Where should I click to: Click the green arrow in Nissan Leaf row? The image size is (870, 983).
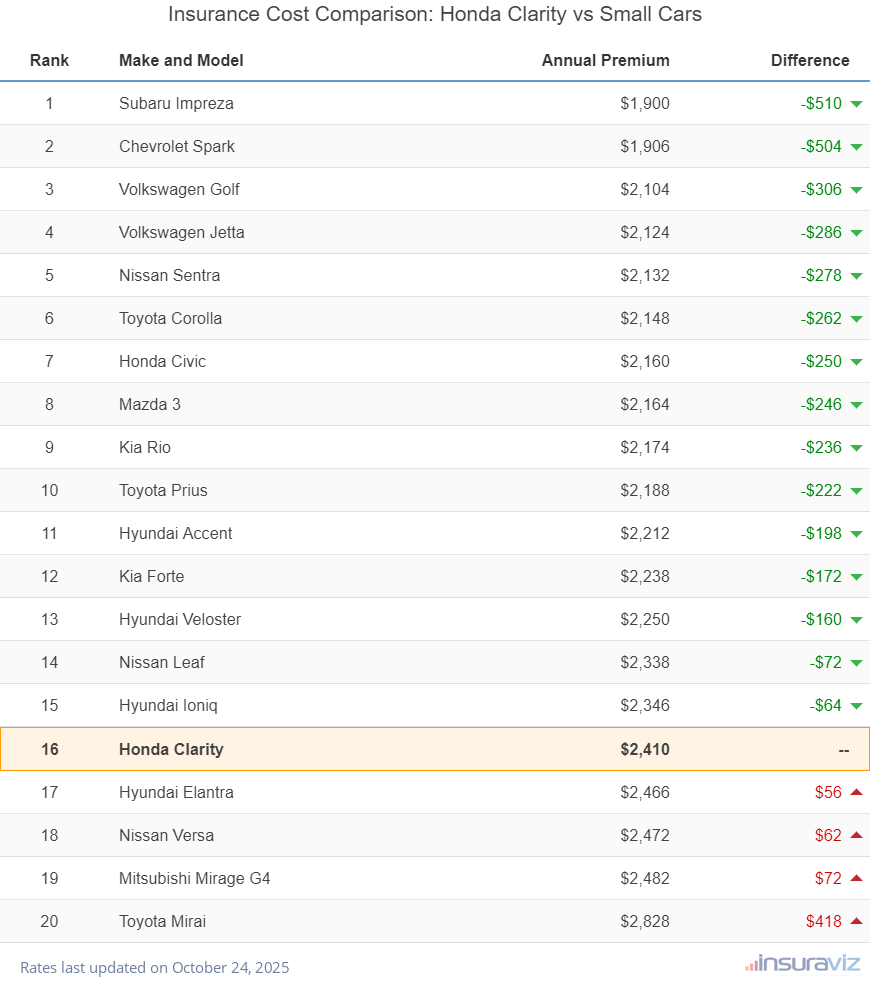click(856, 663)
